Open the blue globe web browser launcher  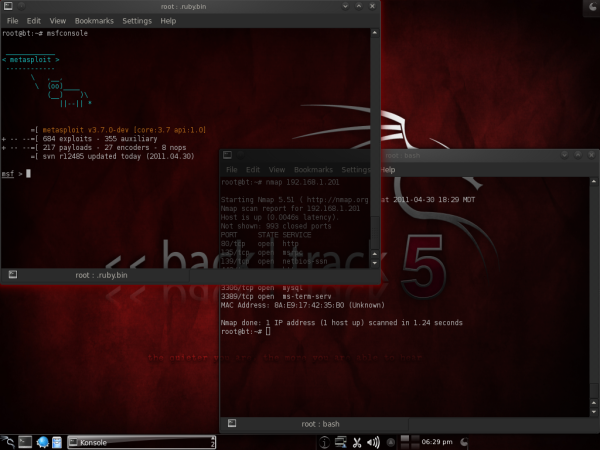click(x=42, y=442)
